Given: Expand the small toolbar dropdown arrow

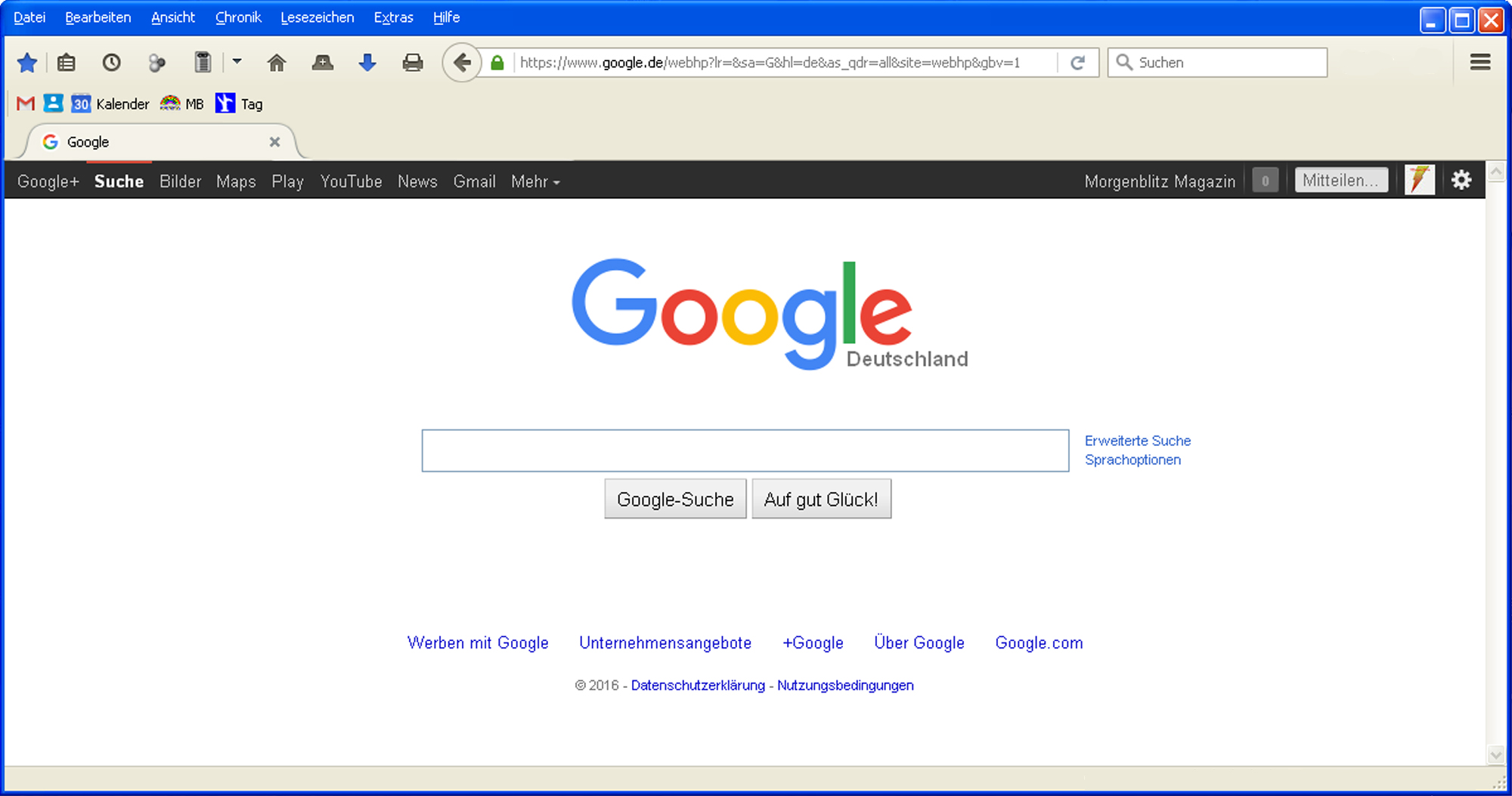Looking at the screenshot, I should tap(237, 61).
